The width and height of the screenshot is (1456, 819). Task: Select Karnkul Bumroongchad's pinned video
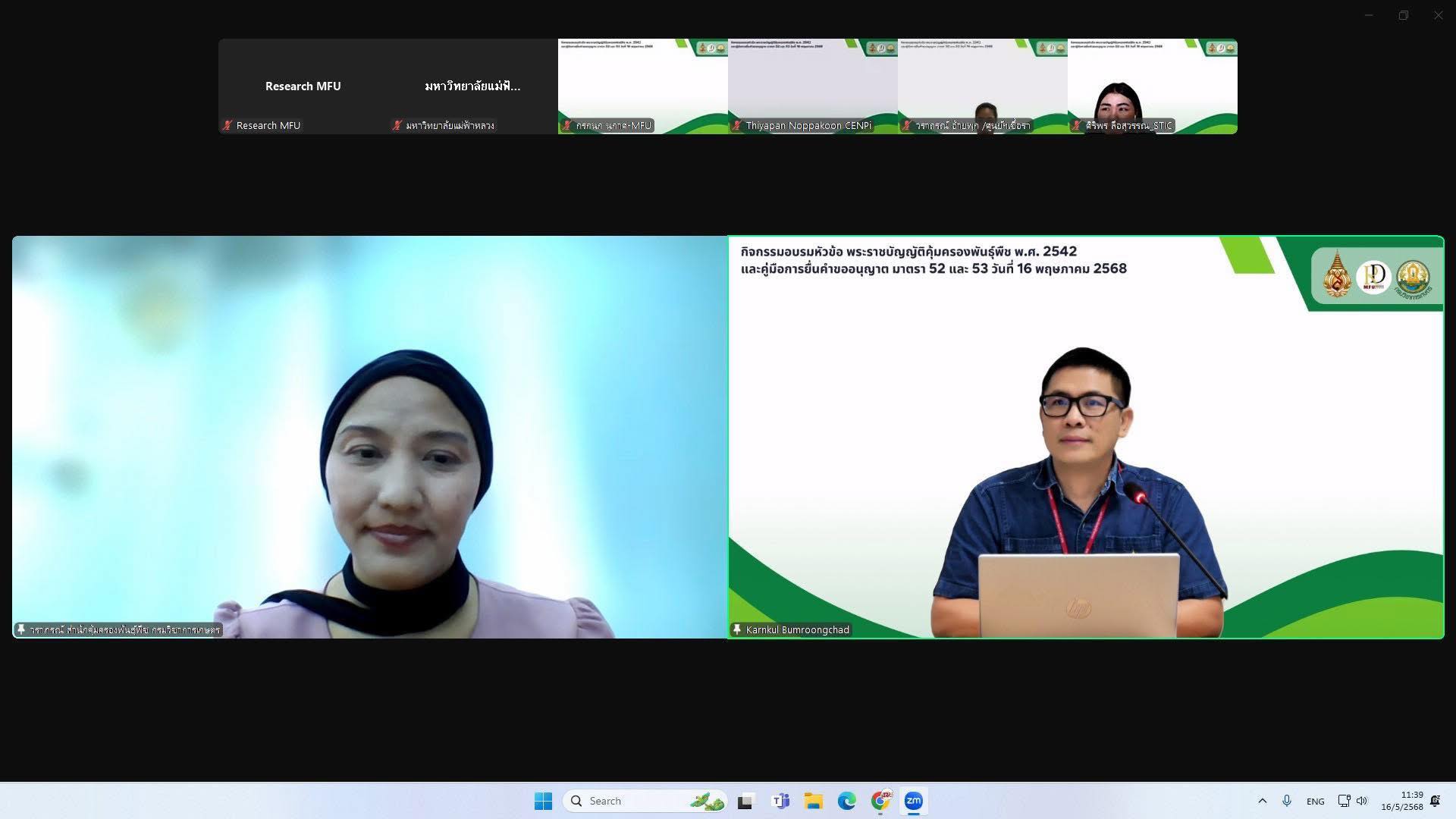click(1086, 437)
